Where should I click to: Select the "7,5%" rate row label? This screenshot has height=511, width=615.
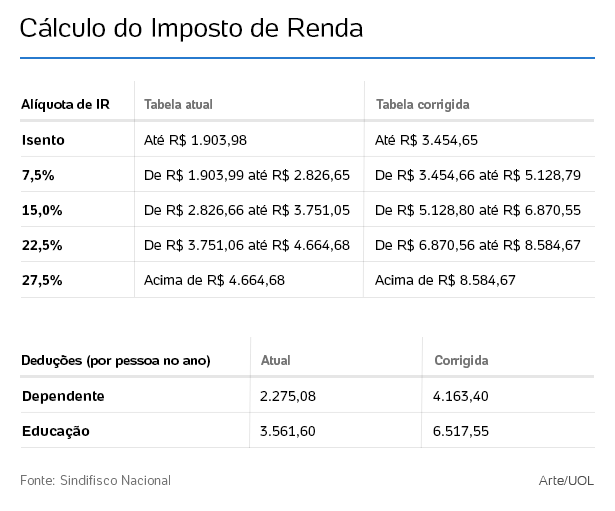pyautogui.click(x=38, y=175)
